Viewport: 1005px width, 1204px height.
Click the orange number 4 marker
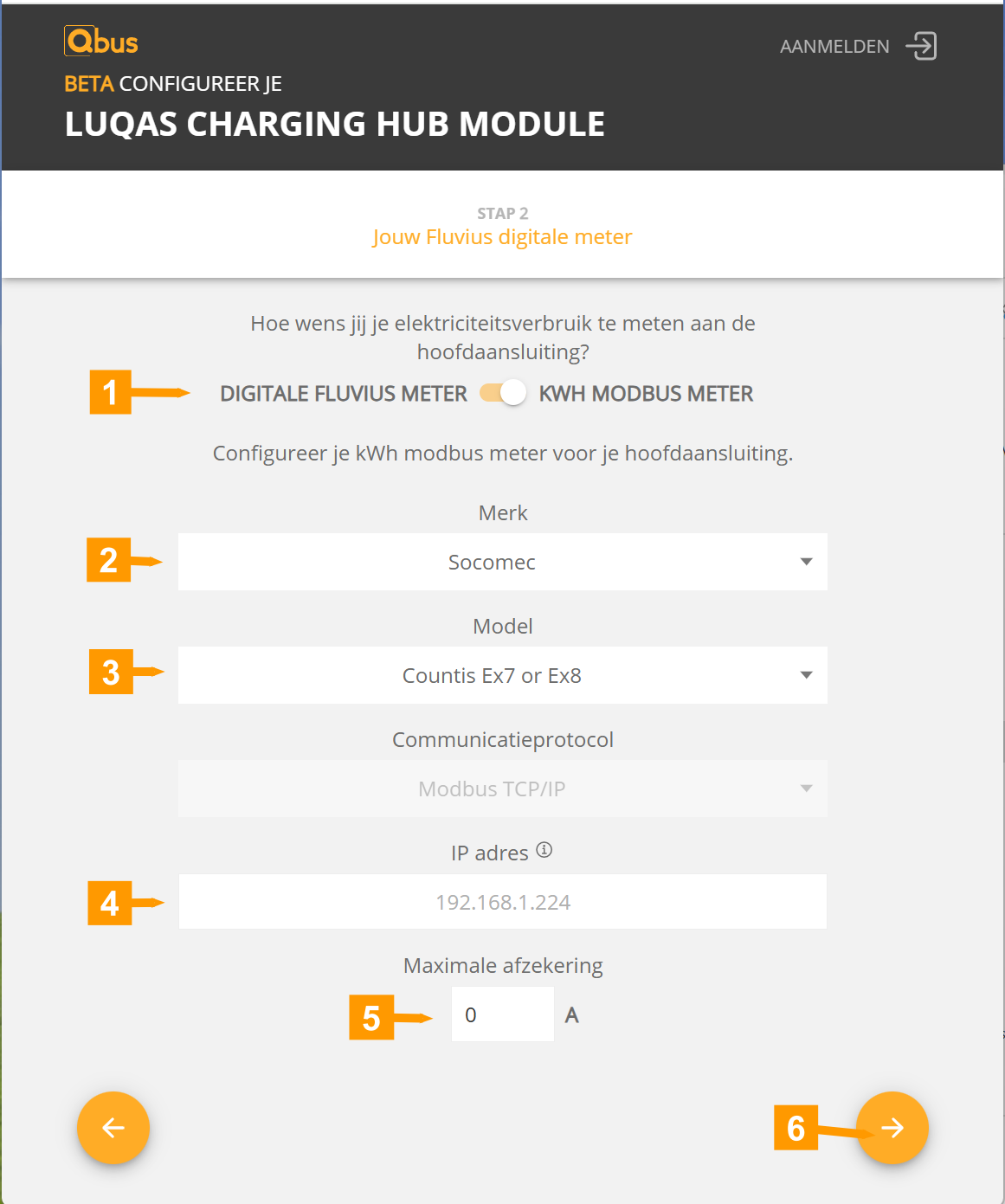110,903
